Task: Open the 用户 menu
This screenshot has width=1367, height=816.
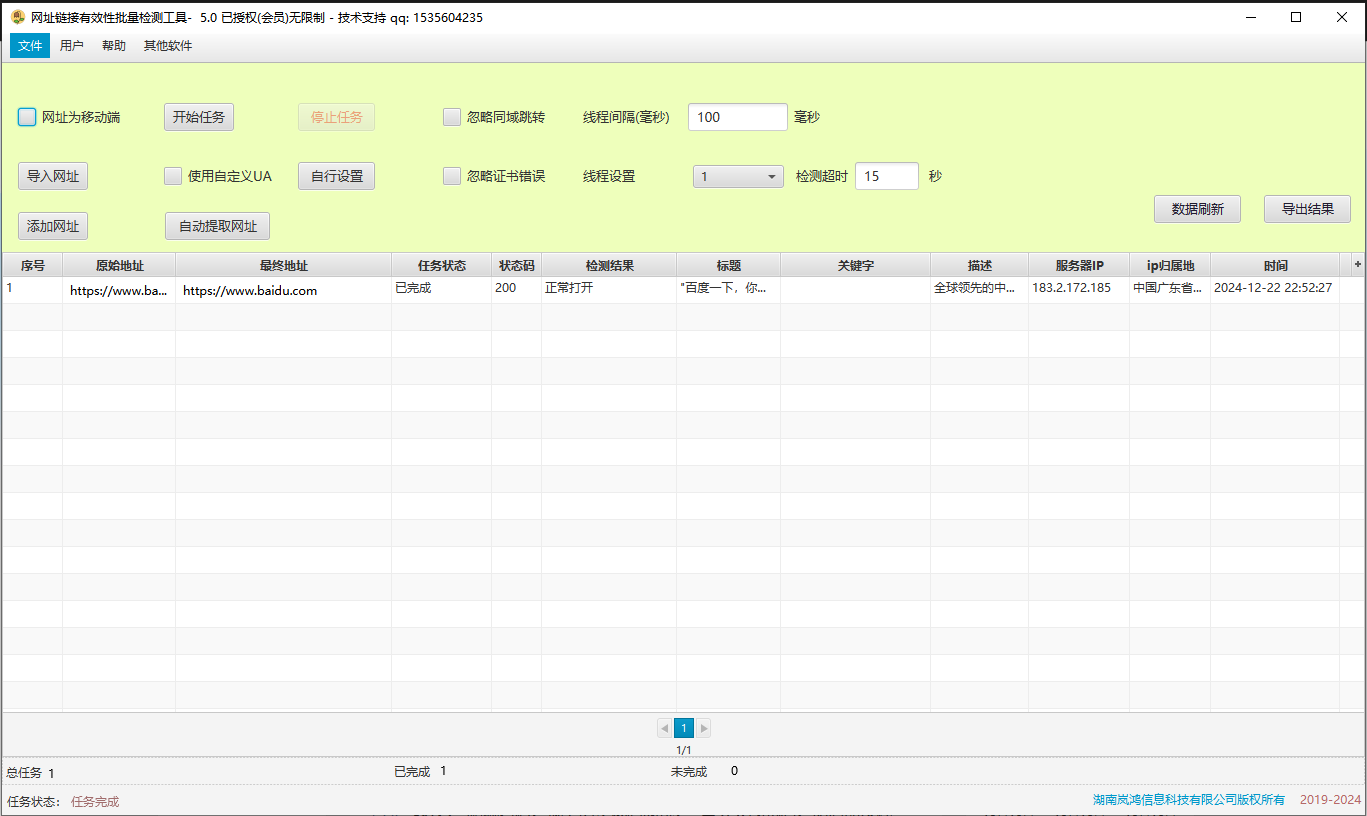Action: (x=72, y=46)
